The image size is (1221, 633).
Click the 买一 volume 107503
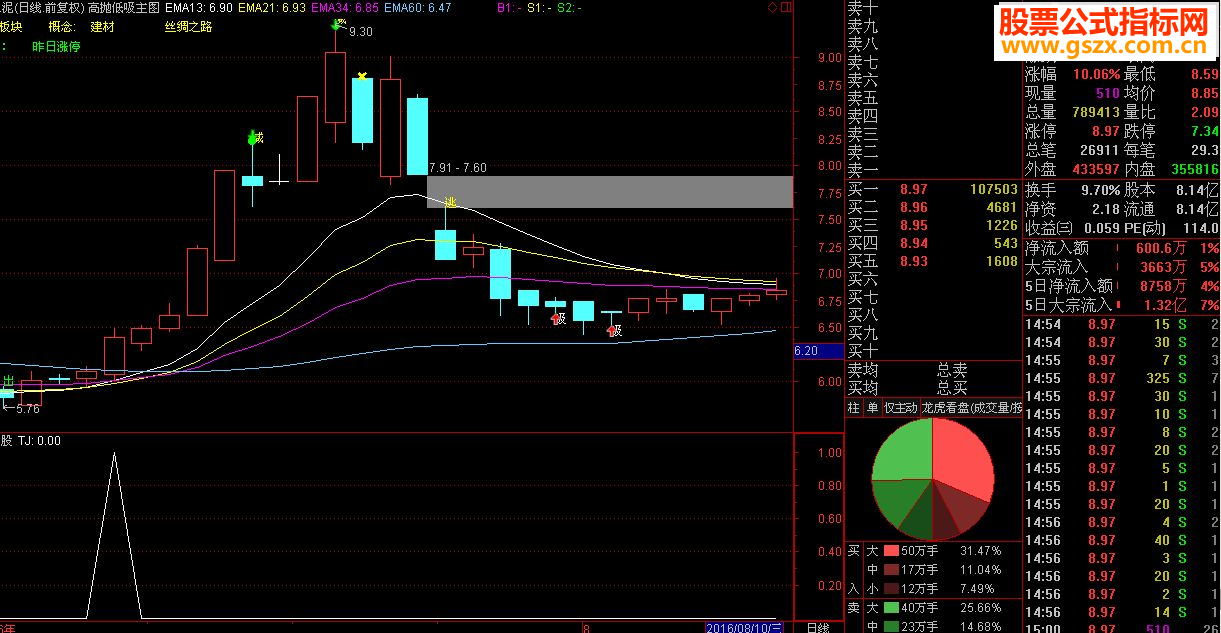[x=993, y=189]
